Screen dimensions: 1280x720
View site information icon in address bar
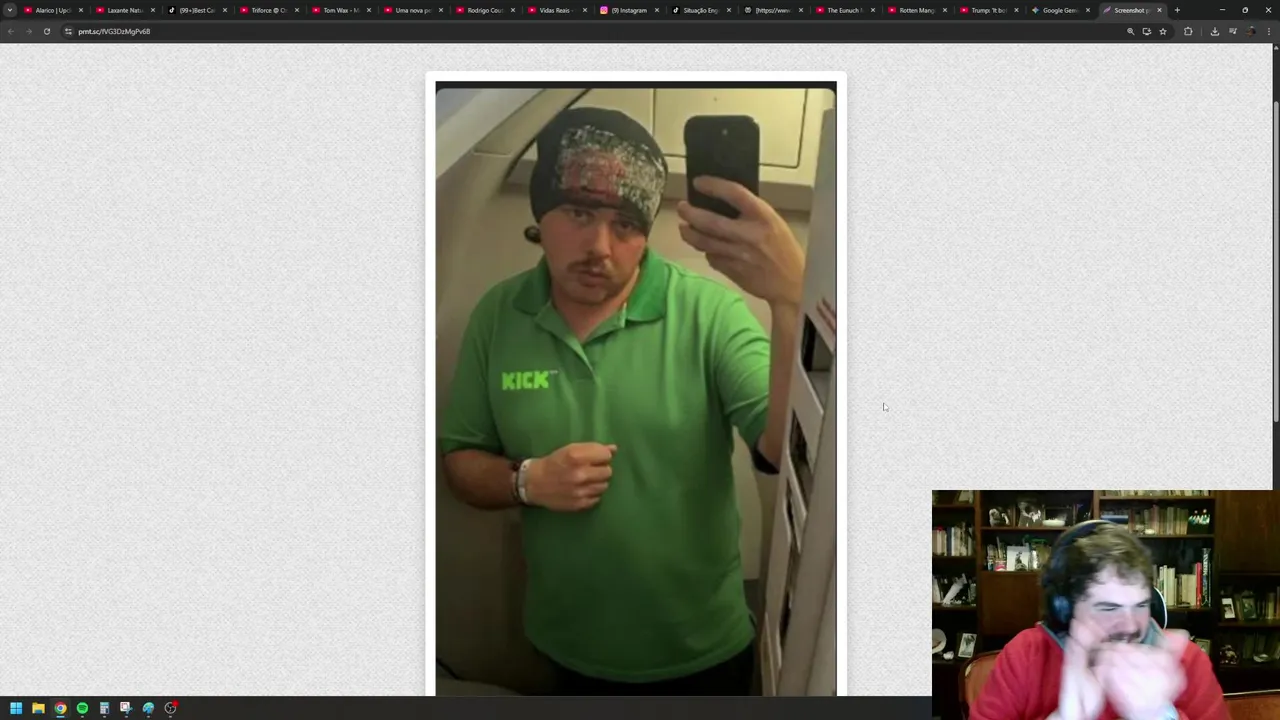(68, 31)
